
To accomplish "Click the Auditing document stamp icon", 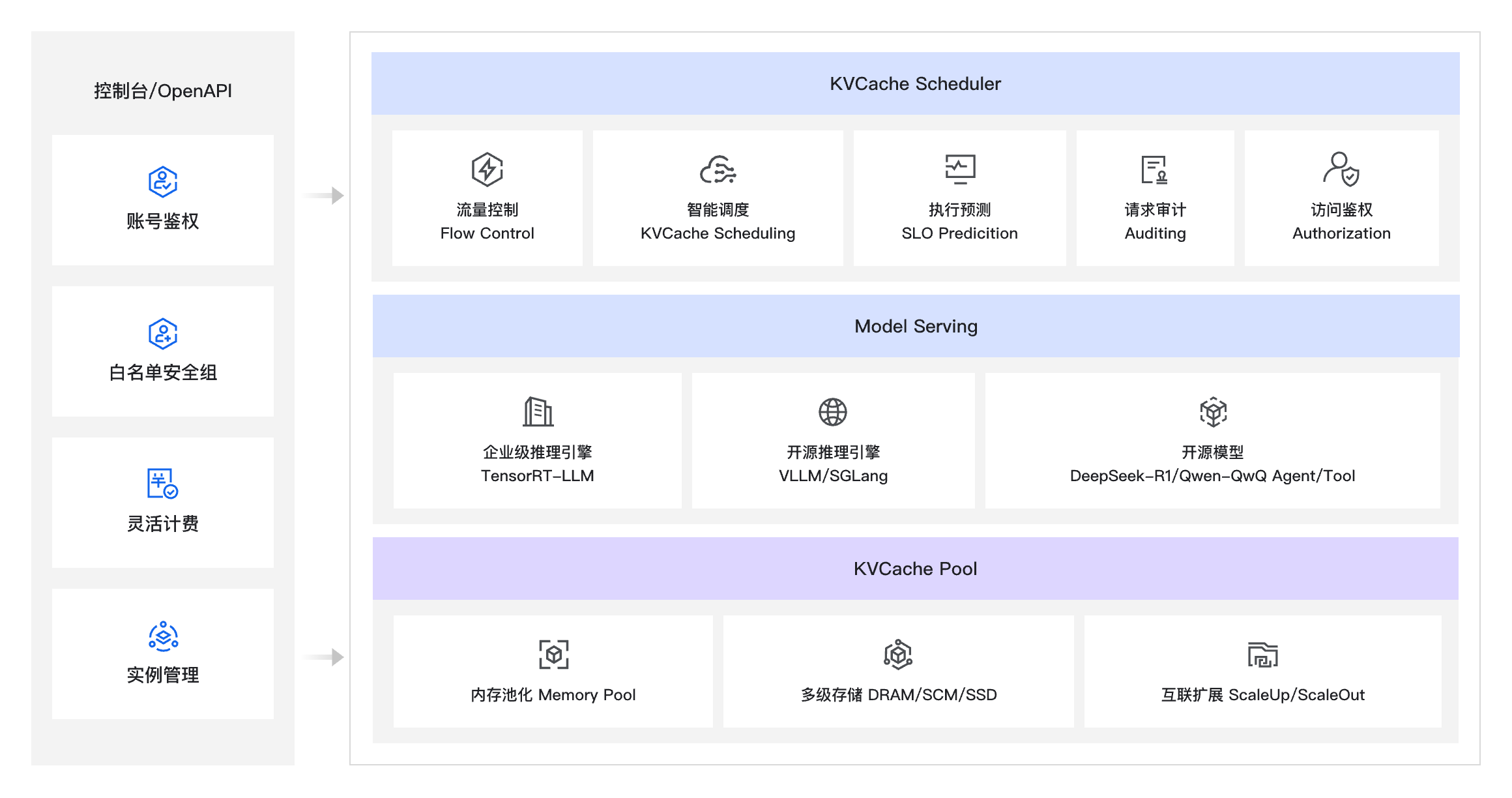I will pyautogui.click(x=1154, y=170).
